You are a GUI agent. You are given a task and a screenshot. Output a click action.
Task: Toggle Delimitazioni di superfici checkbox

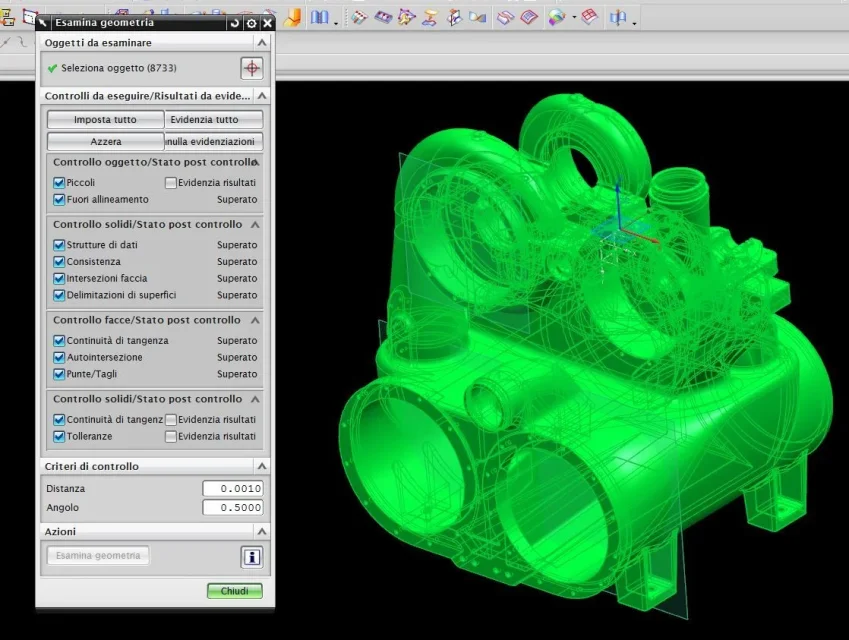pos(59,296)
